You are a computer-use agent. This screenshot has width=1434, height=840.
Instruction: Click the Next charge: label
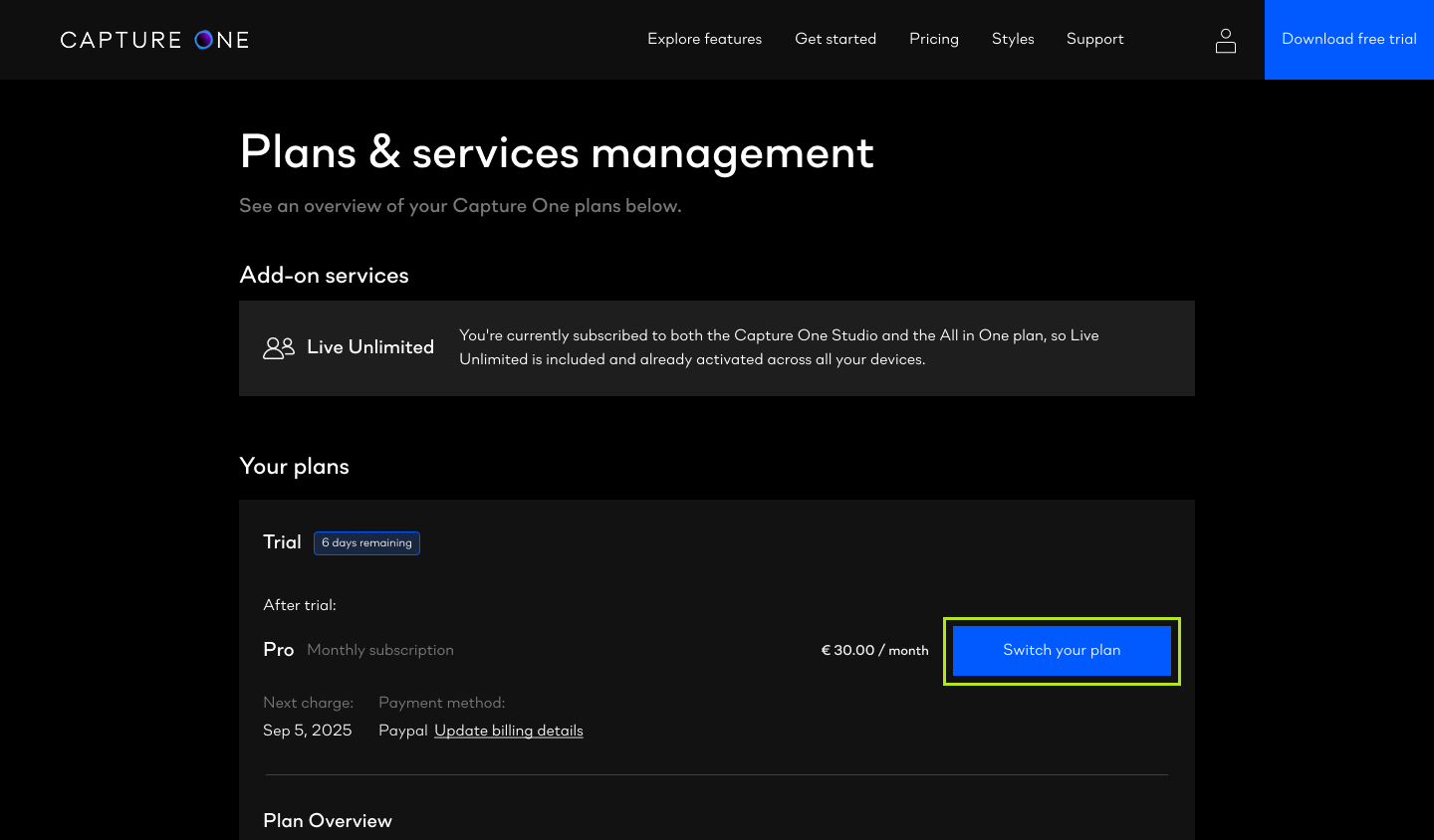point(308,703)
